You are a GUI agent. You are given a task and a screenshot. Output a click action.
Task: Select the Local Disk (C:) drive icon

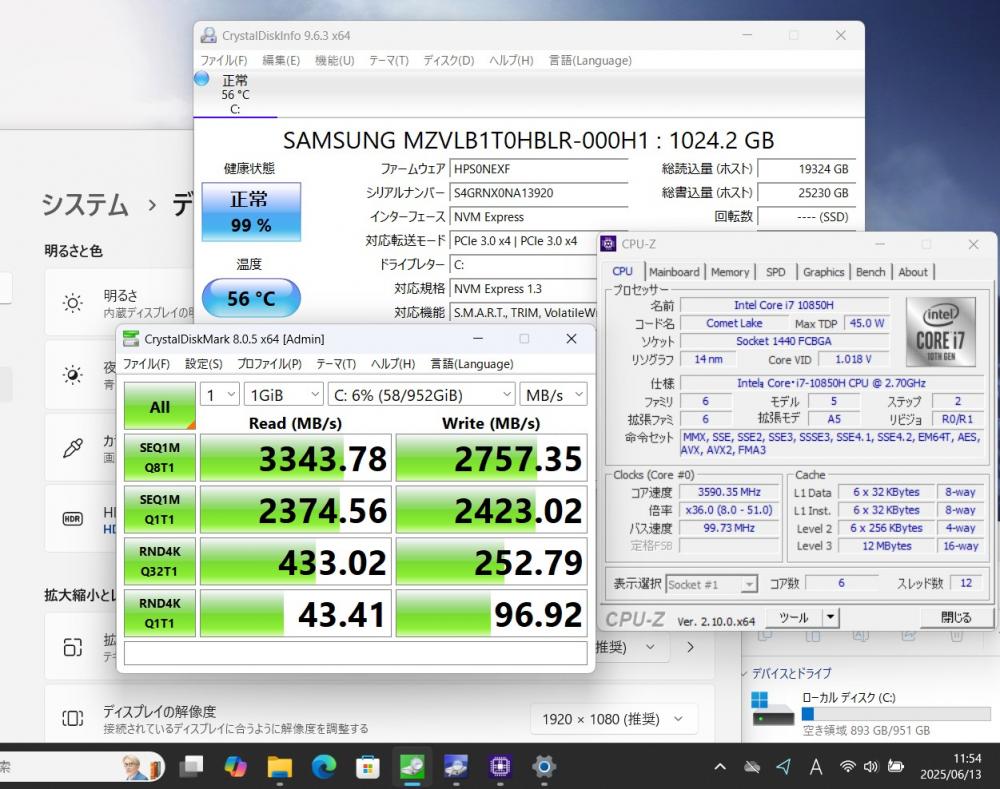[x=773, y=709]
